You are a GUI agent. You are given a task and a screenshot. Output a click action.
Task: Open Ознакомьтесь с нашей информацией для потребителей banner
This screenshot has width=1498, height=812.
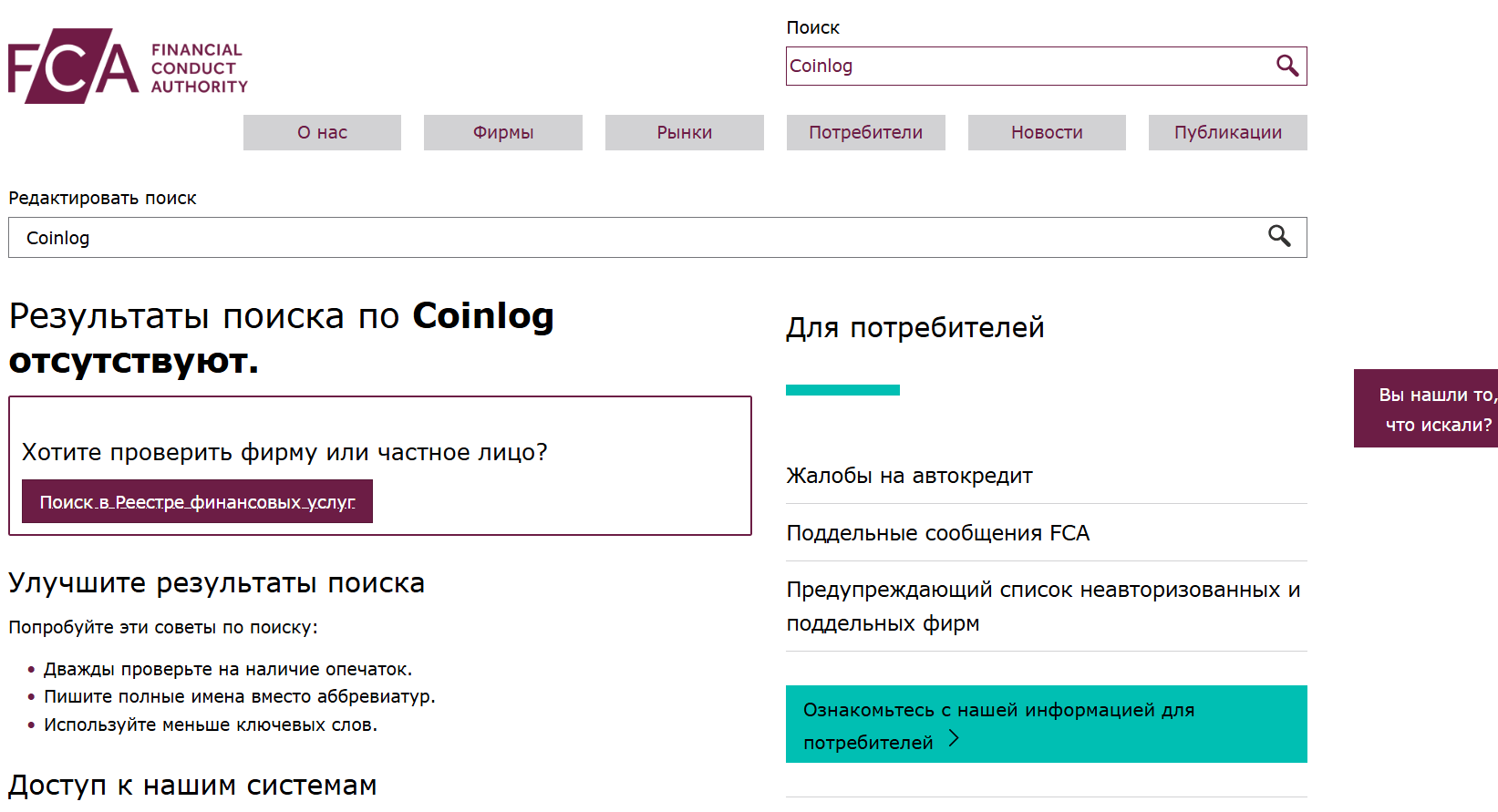[x=998, y=725]
